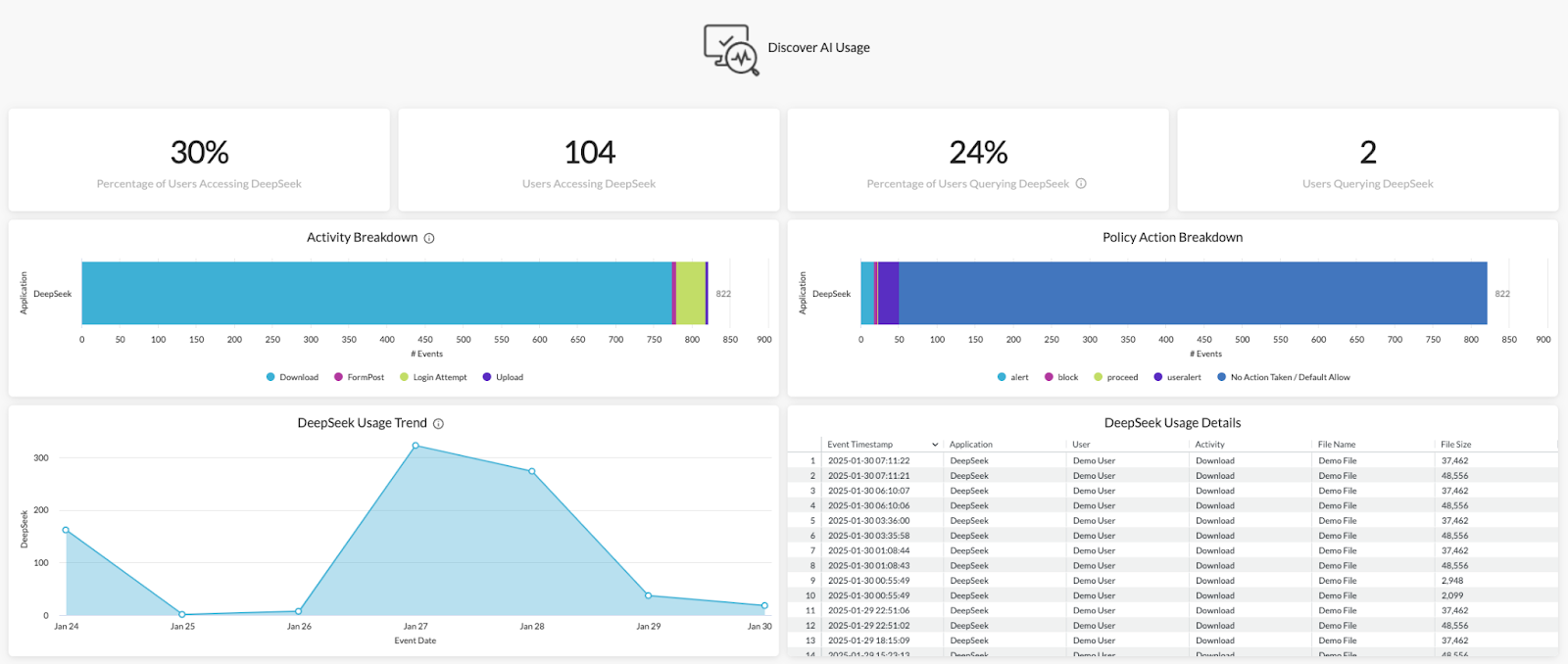Select the Jan 27 peak data point

pyautogui.click(x=416, y=446)
